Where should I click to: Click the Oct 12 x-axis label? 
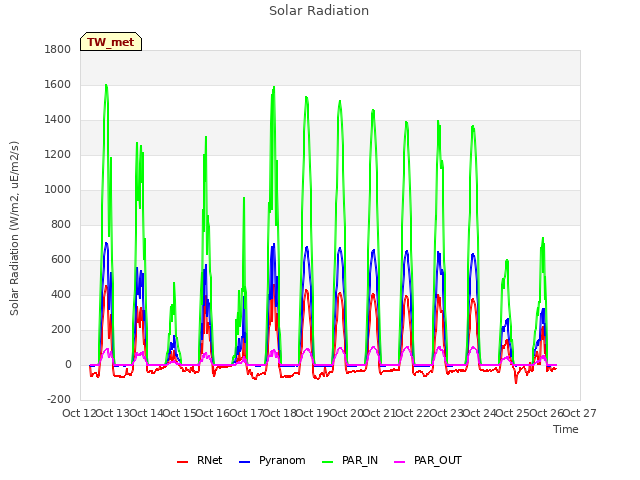(79, 413)
